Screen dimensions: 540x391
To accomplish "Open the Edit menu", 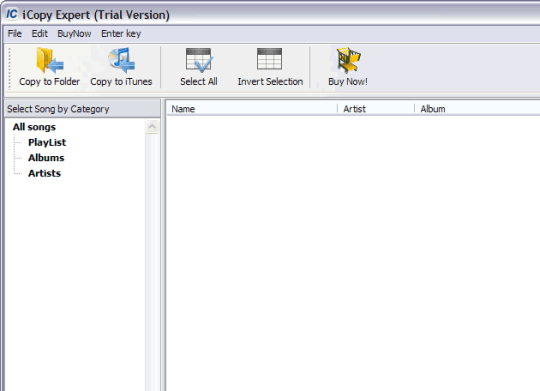I will pyautogui.click(x=40, y=33).
